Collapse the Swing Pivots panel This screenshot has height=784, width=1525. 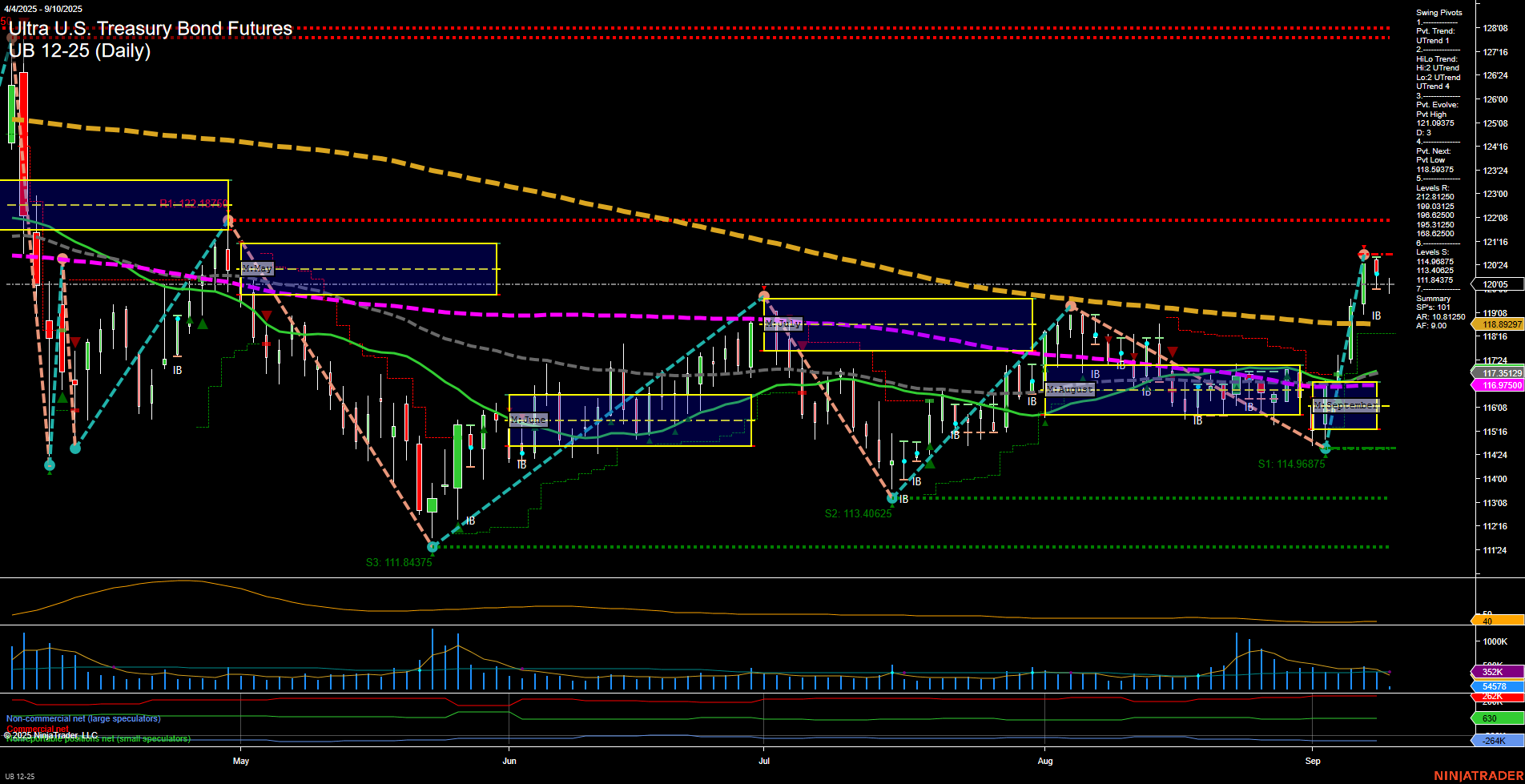coord(1438,12)
